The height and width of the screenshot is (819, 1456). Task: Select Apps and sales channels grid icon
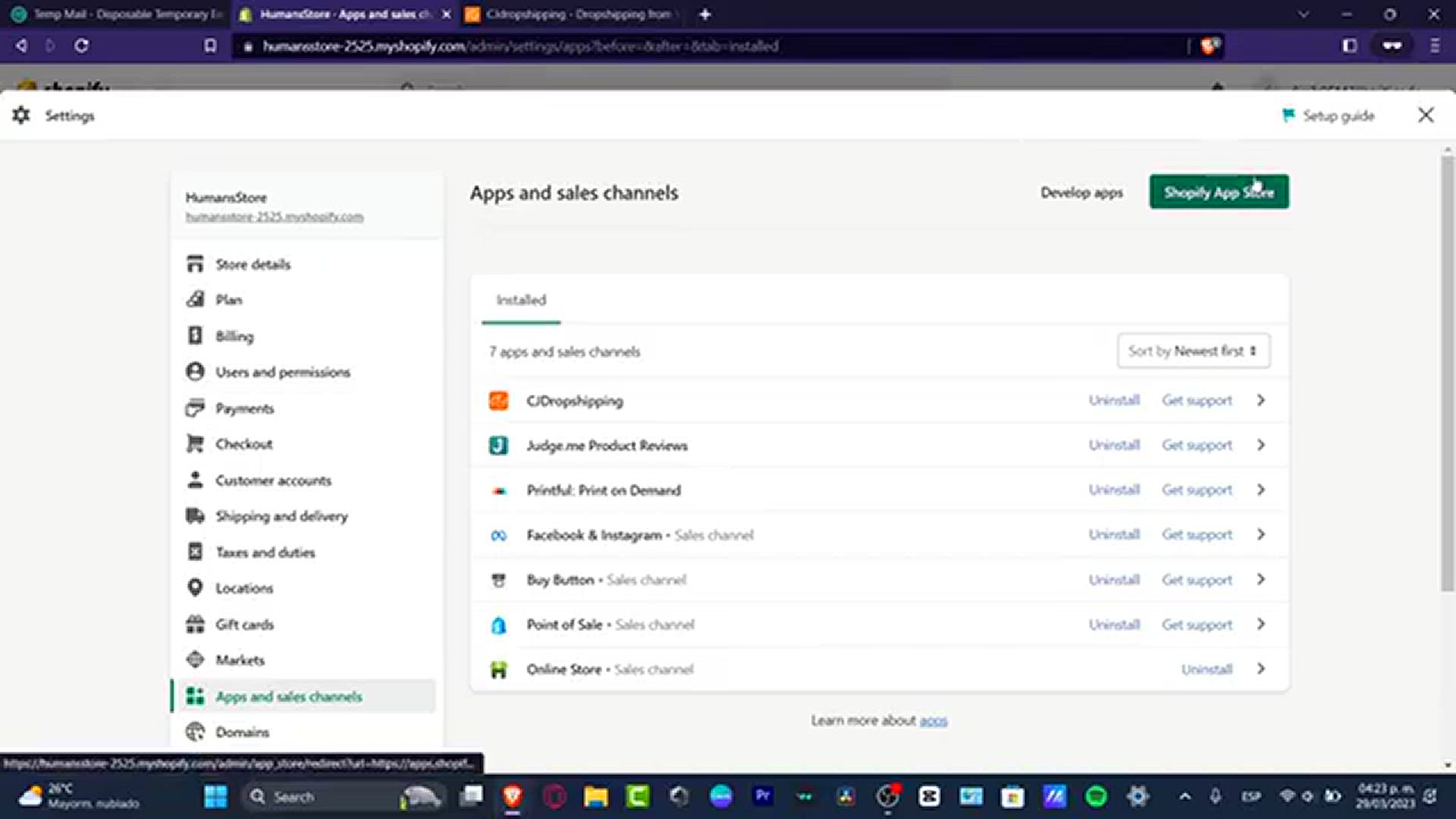[x=195, y=696]
